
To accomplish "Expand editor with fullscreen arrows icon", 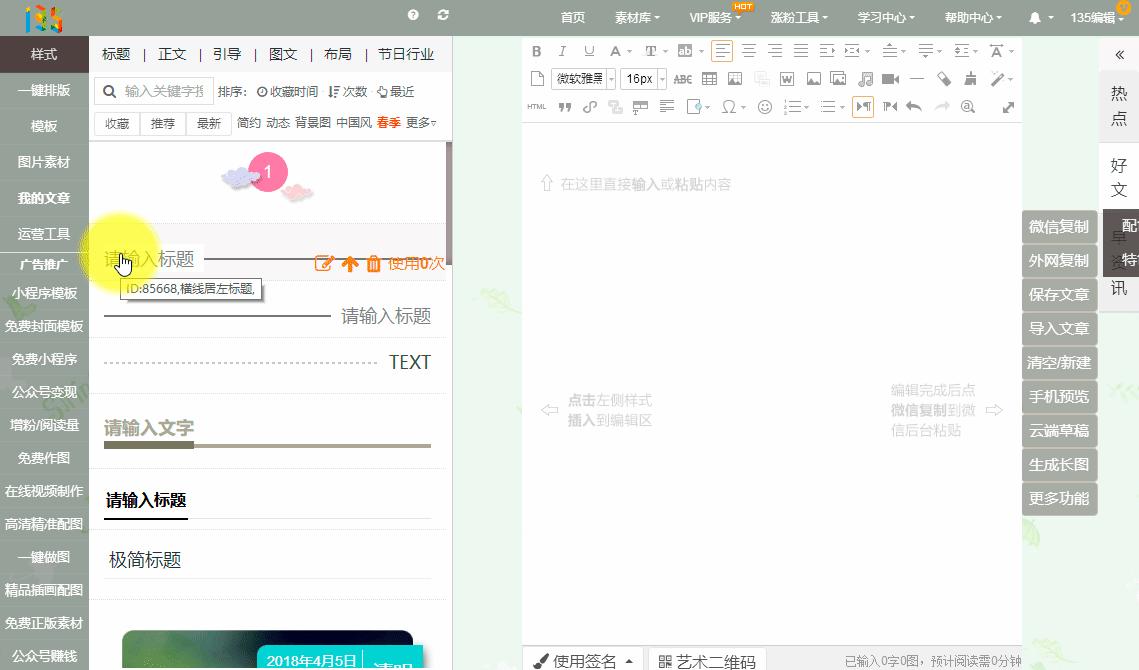I will (x=1008, y=107).
